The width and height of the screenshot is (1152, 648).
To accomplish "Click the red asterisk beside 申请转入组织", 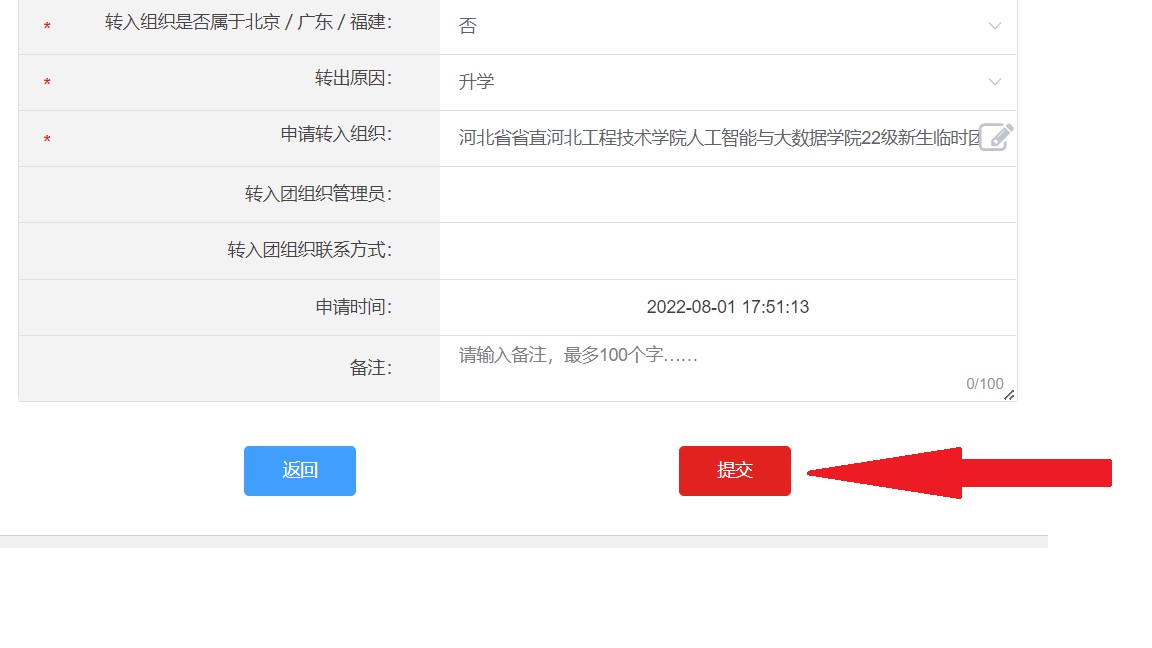I will click(x=47, y=140).
